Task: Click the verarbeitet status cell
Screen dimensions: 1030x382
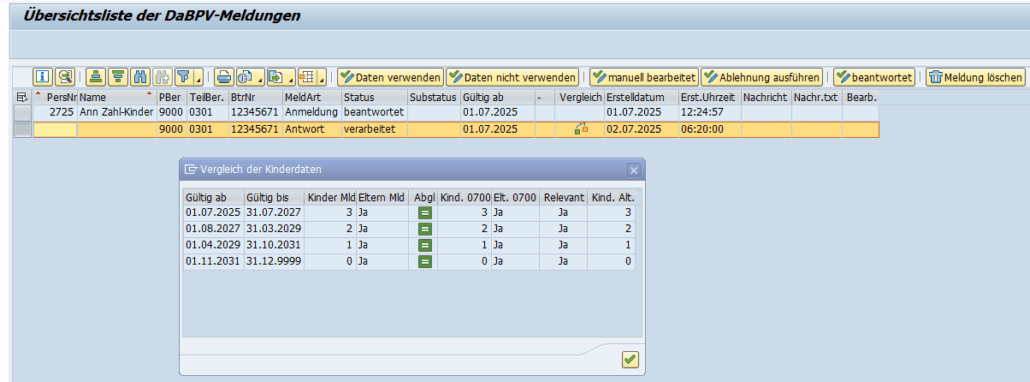Action: [x=374, y=129]
